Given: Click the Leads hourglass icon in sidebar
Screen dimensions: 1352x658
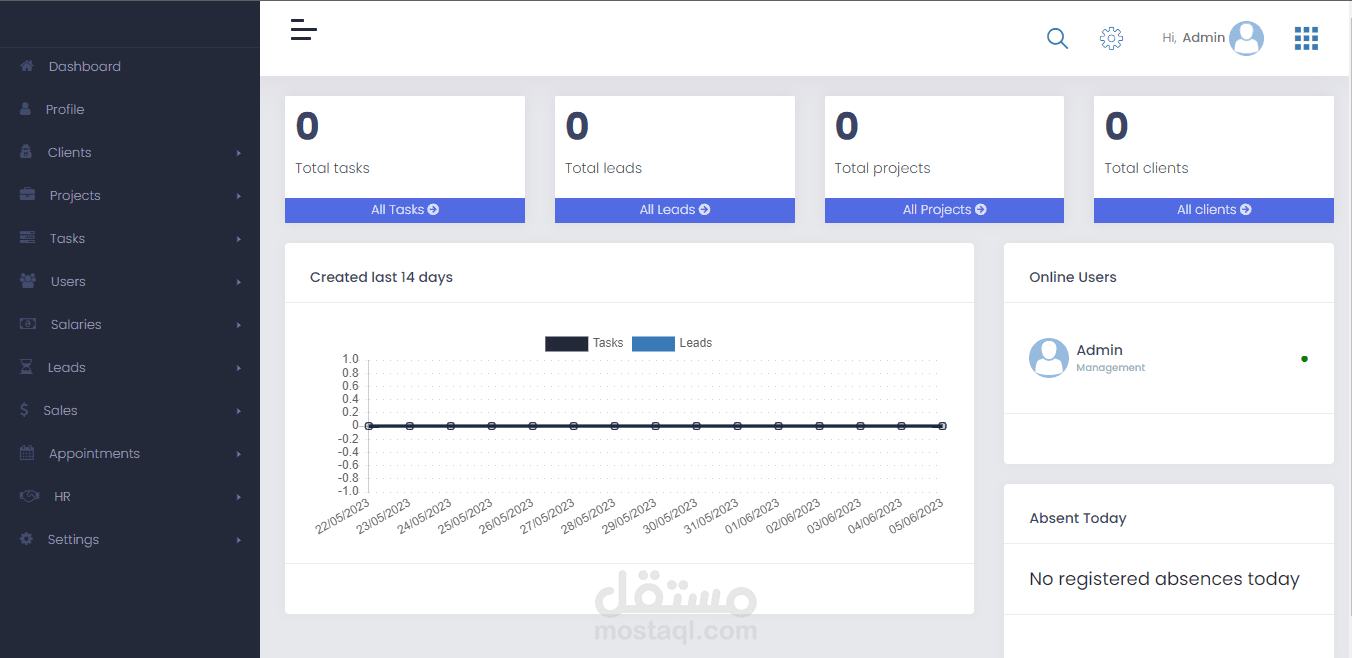Looking at the screenshot, I should point(26,367).
